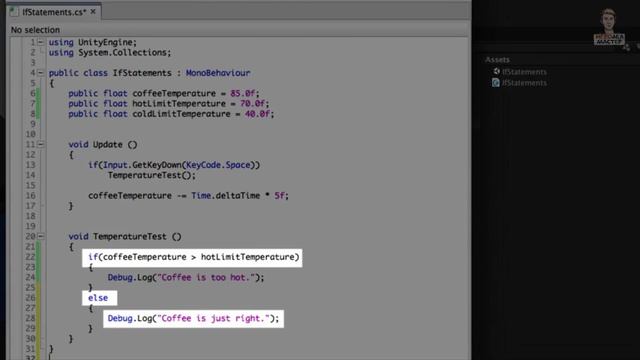
Task: Click the 'TemperatureTest();' call on line 14
Action: (152, 175)
